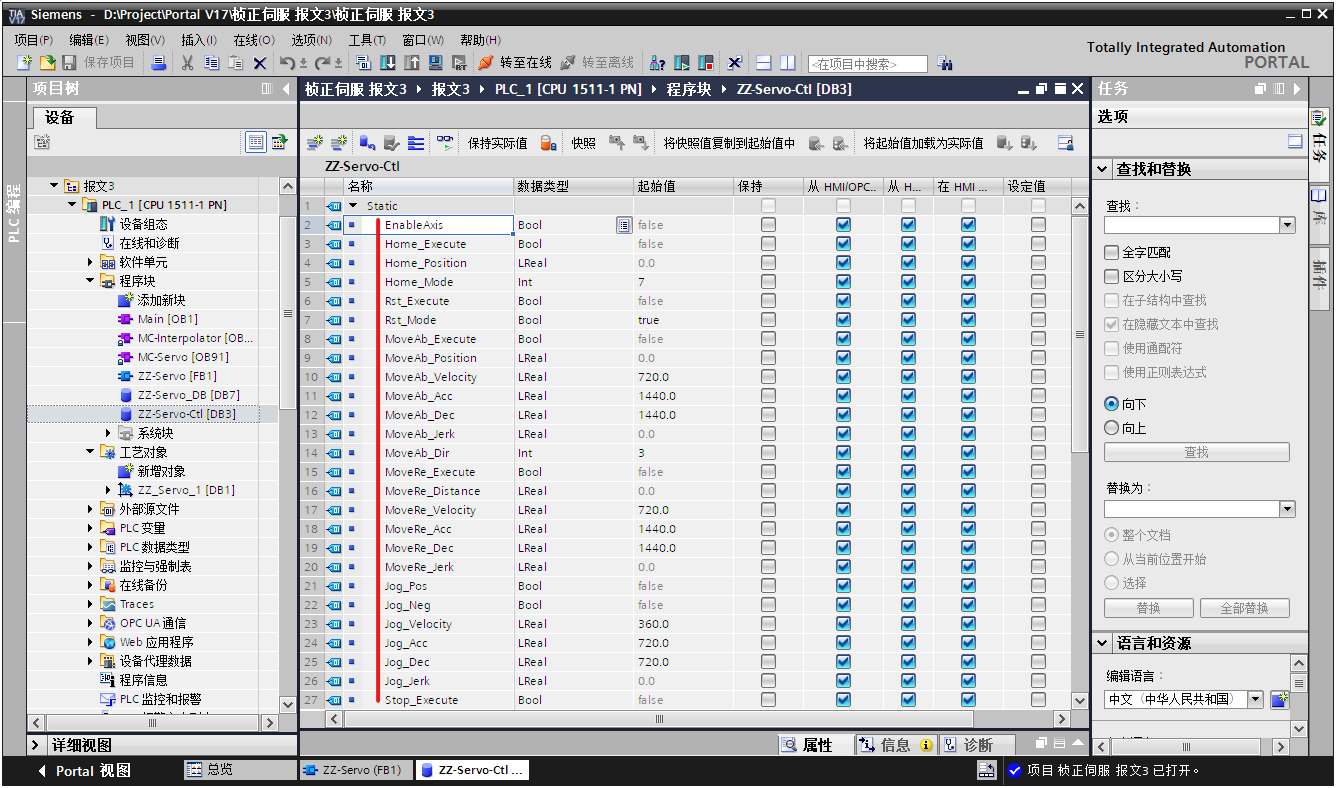Expand the PLC 变量 folder
Viewport: 1336px width, 788px height.
[x=90, y=528]
